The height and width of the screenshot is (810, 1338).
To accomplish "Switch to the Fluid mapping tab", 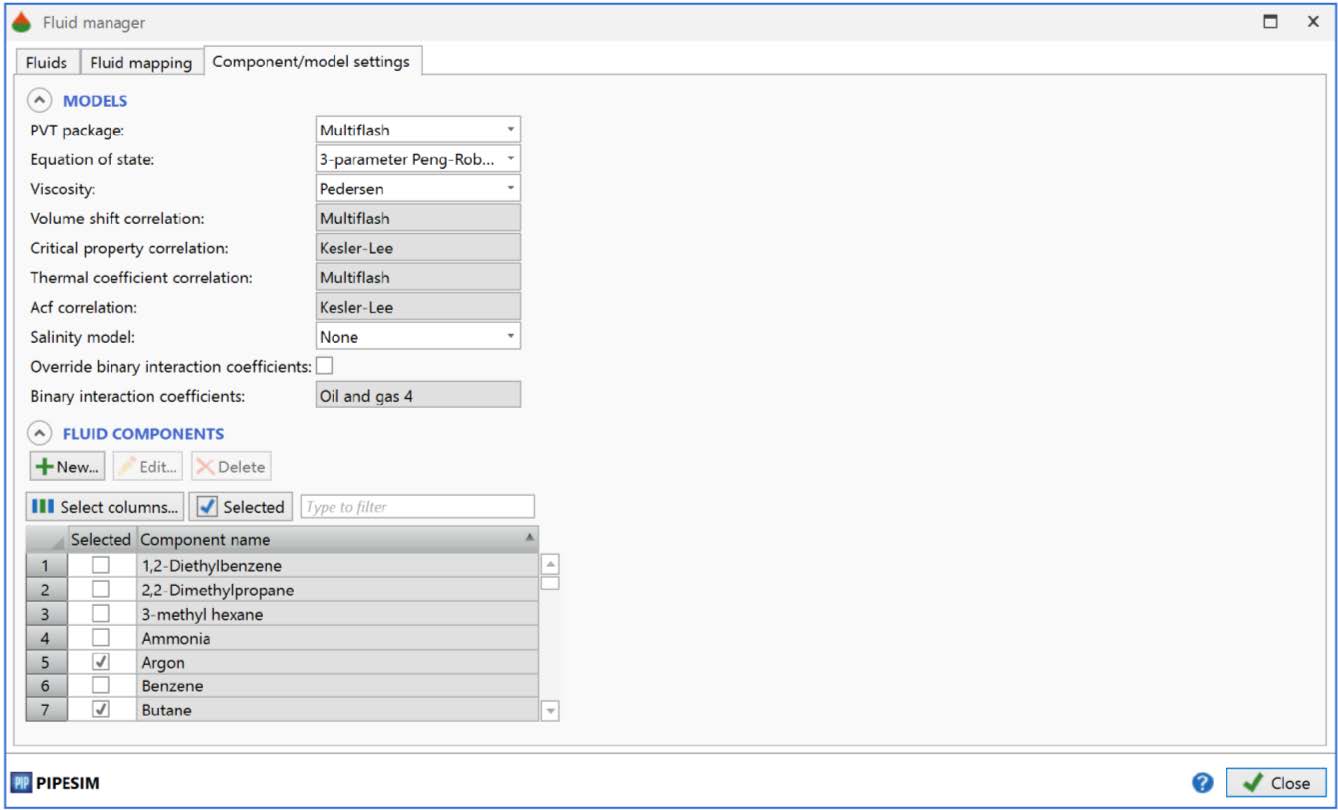I will tap(141, 62).
